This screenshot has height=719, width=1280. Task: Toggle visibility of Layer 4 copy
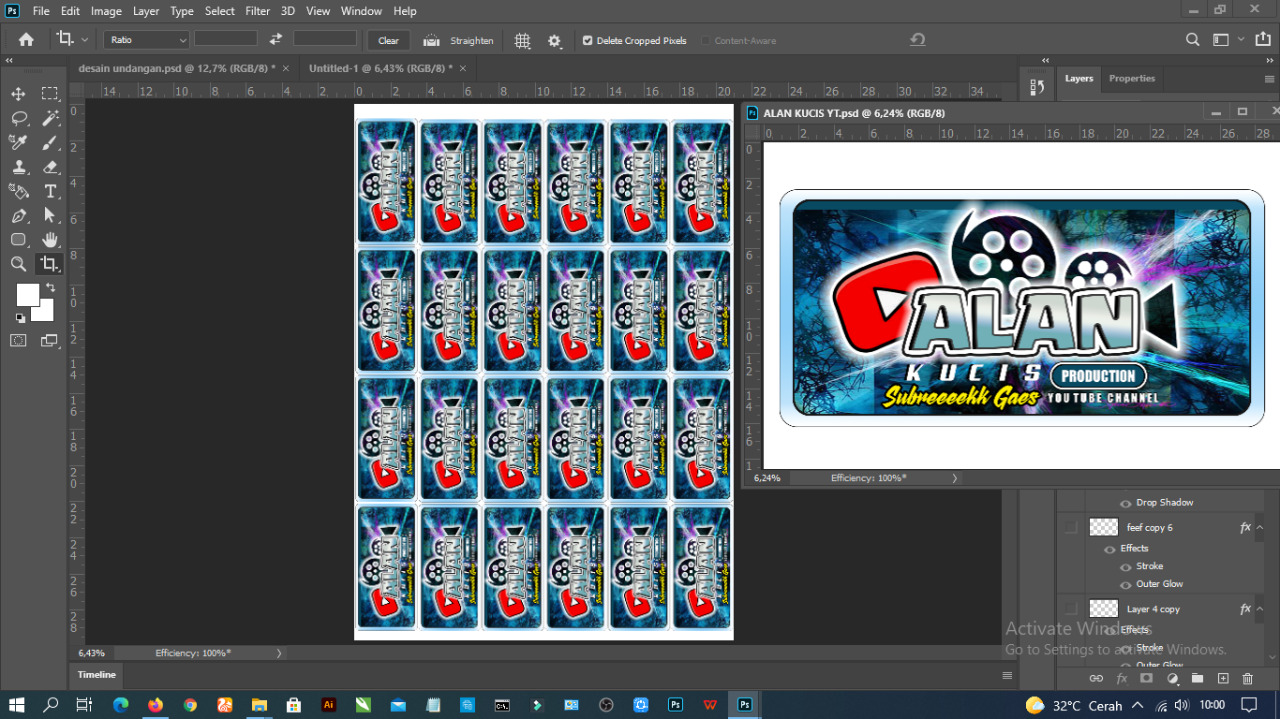[x=1071, y=609]
